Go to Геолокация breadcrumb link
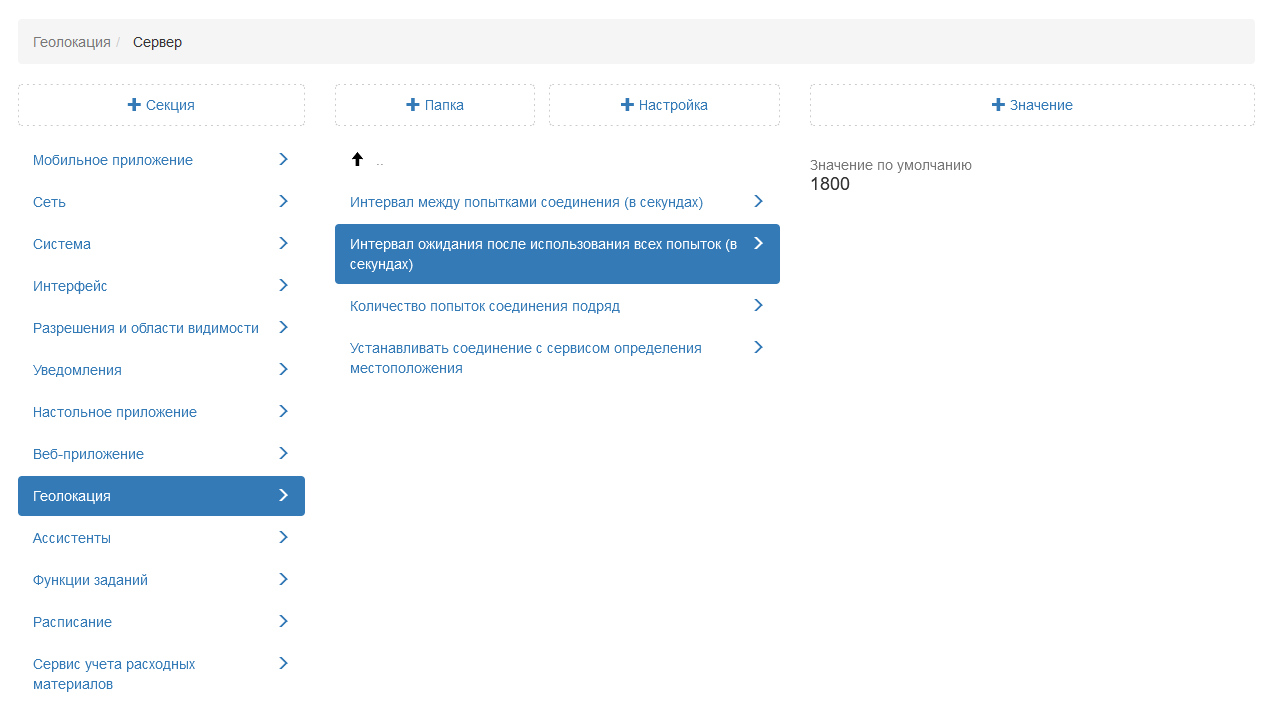The width and height of the screenshot is (1273, 723). click(72, 42)
